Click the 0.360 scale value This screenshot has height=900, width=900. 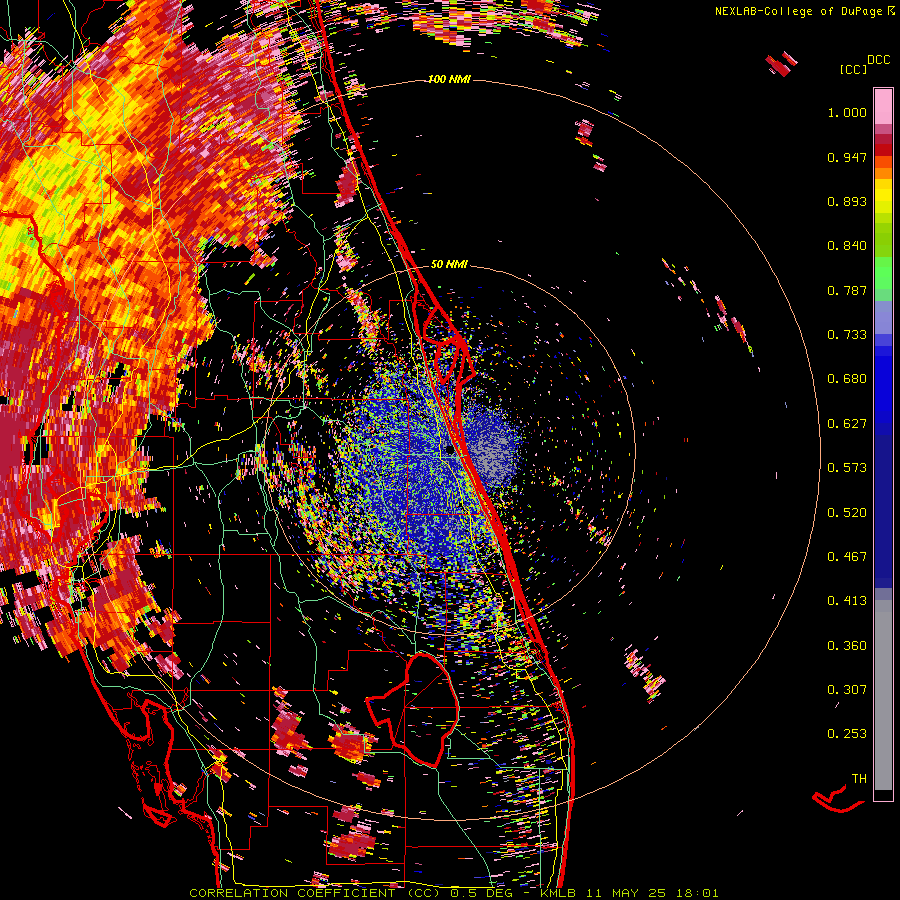coord(847,646)
